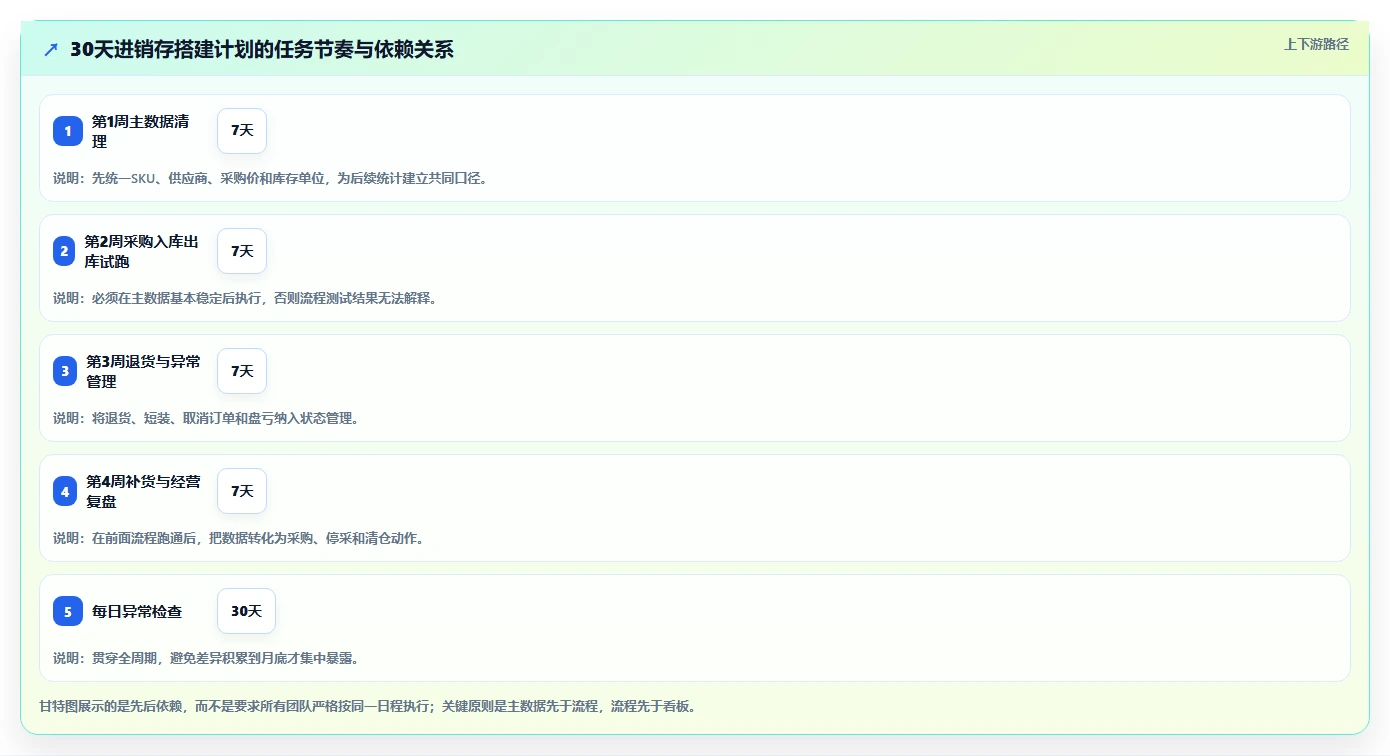The height and width of the screenshot is (756, 1390).
Task: Click the description 将退货、短装、取消订单和盘亏纳入状态管理
Action: [225, 418]
